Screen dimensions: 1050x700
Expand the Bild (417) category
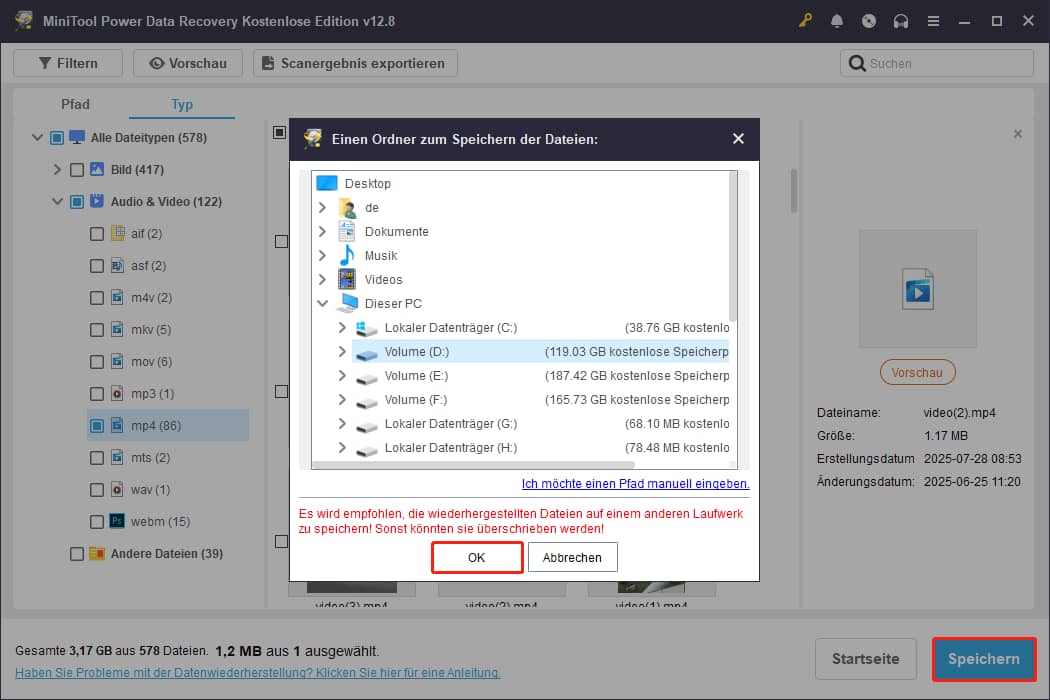pos(57,169)
